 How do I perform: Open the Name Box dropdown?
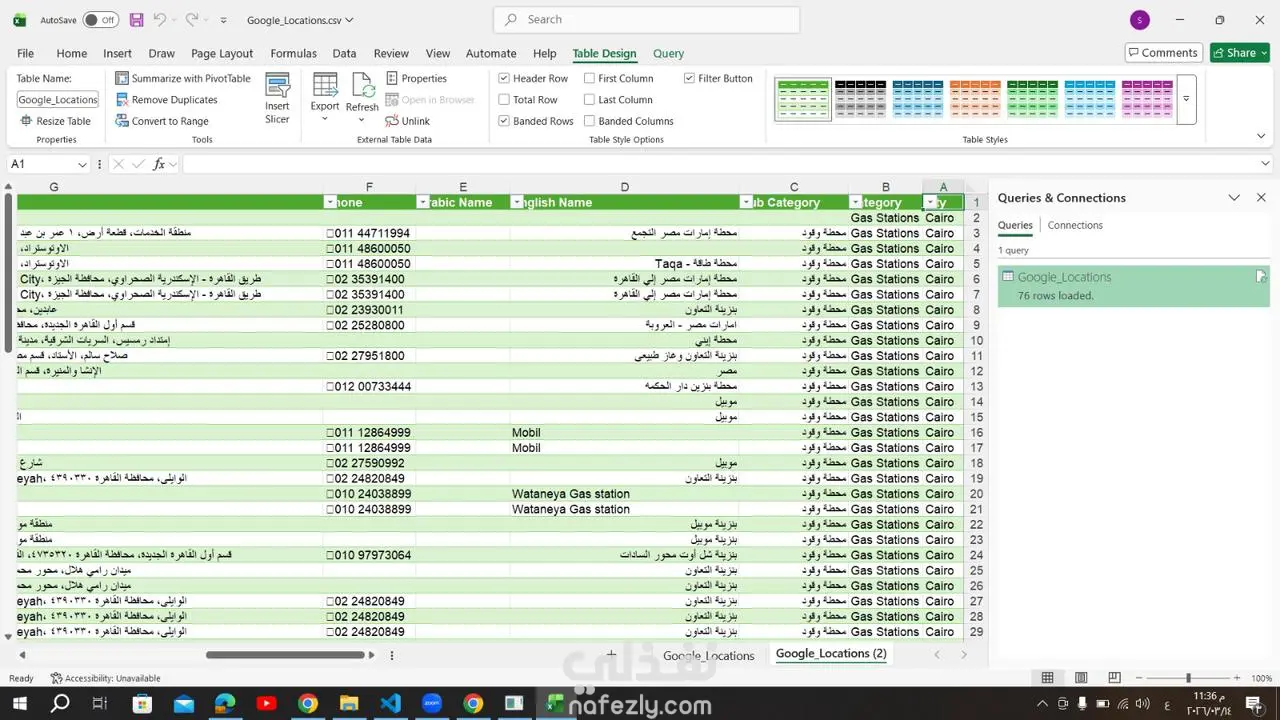tap(82, 164)
